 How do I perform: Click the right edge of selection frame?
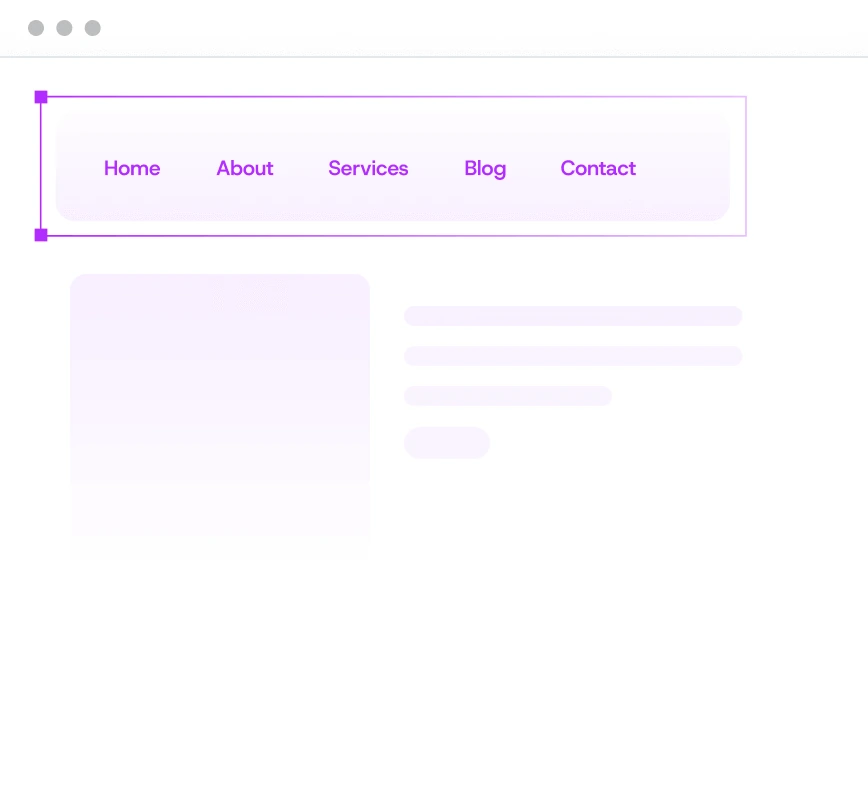(746, 166)
